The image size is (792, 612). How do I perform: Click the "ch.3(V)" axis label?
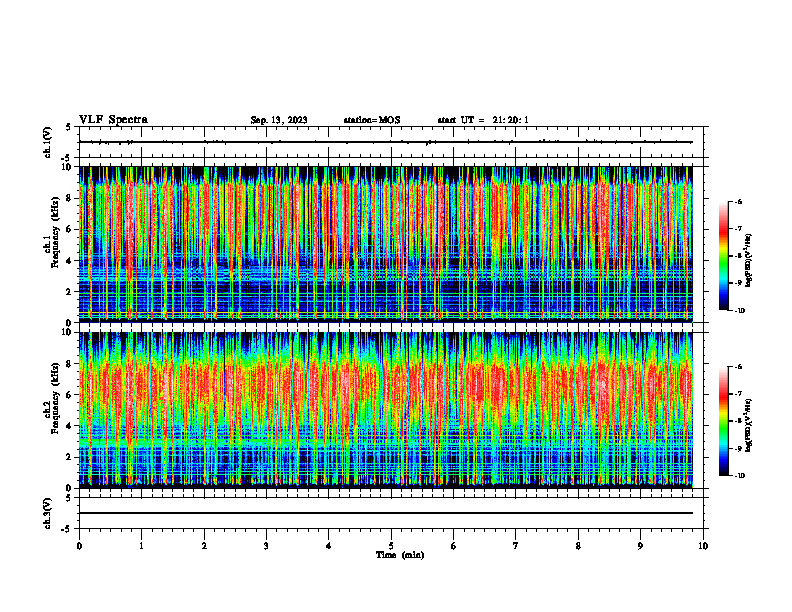[x=48, y=513]
